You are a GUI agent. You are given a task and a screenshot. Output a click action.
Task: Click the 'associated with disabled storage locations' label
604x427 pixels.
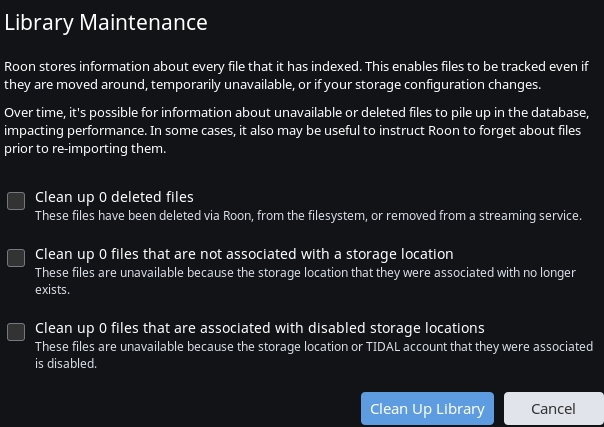(x=260, y=328)
